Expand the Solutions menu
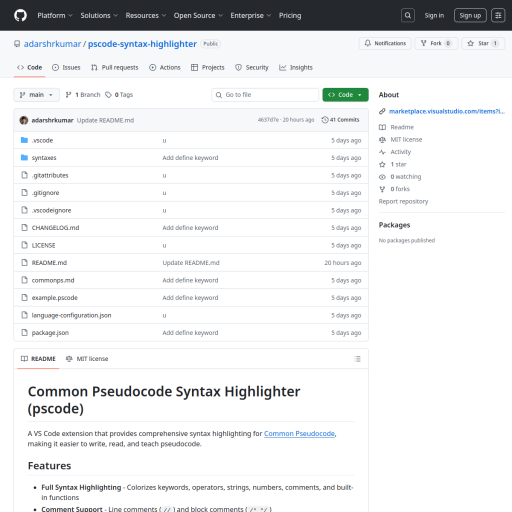Image resolution: width=512 pixels, height=512 pixels. (x=99, y=16)
